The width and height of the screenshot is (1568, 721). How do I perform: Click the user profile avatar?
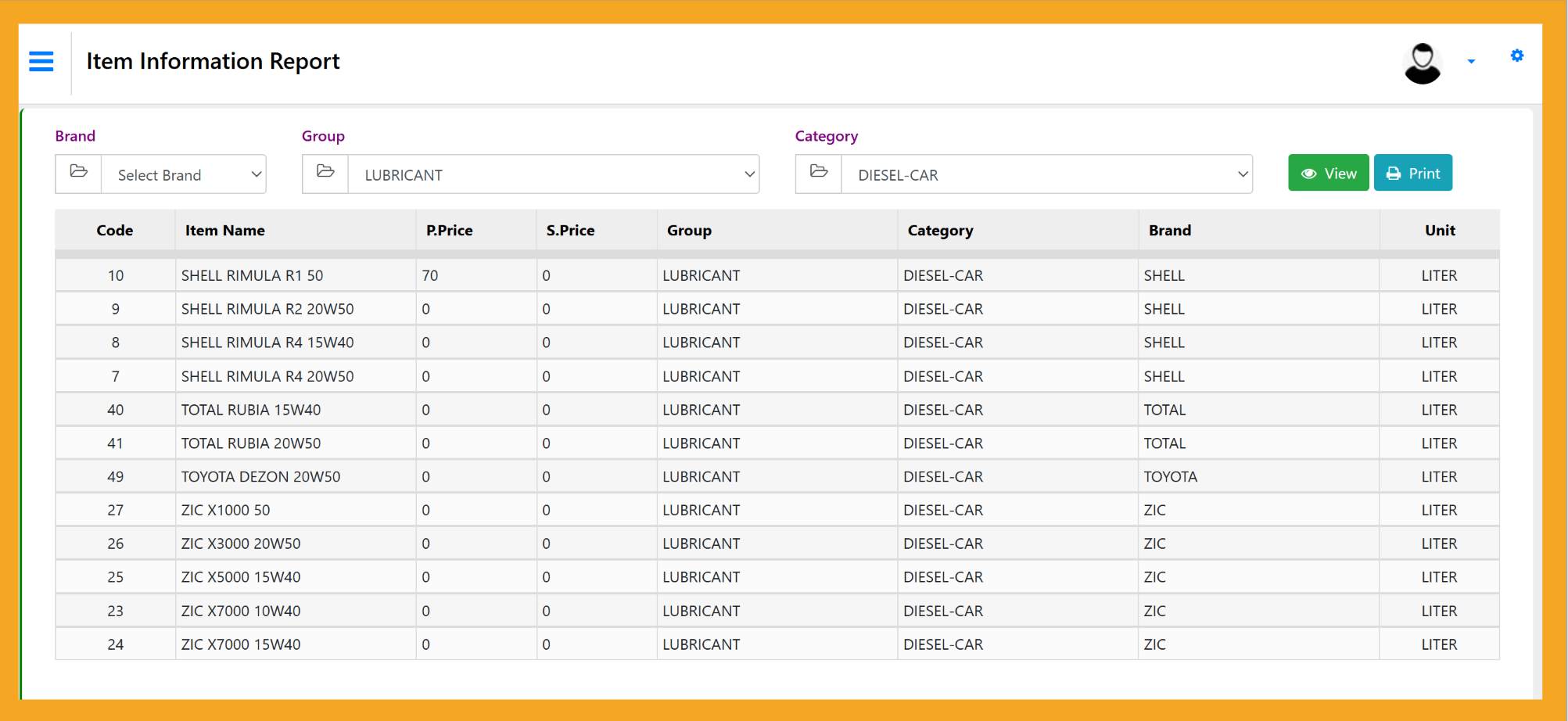tap(1422, 63)
